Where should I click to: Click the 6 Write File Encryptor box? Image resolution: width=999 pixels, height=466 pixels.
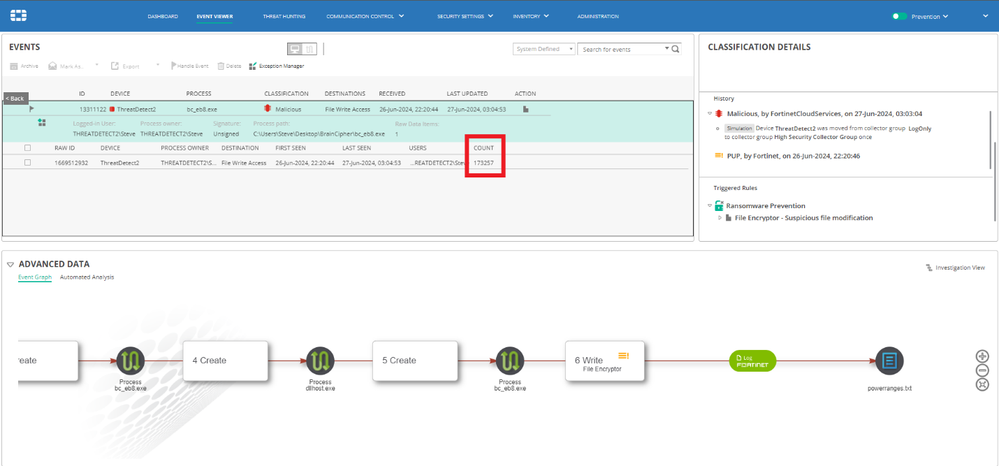[605, 361]
